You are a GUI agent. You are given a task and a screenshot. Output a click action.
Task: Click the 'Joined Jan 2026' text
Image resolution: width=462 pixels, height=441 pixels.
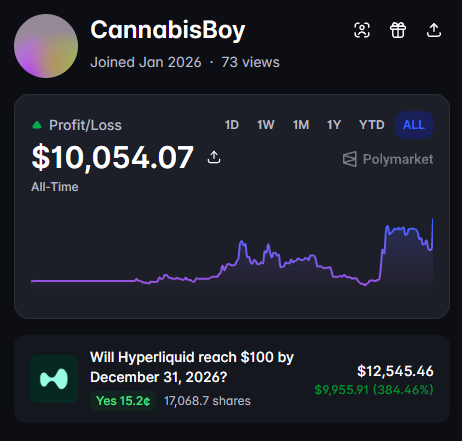click(146, 62)
